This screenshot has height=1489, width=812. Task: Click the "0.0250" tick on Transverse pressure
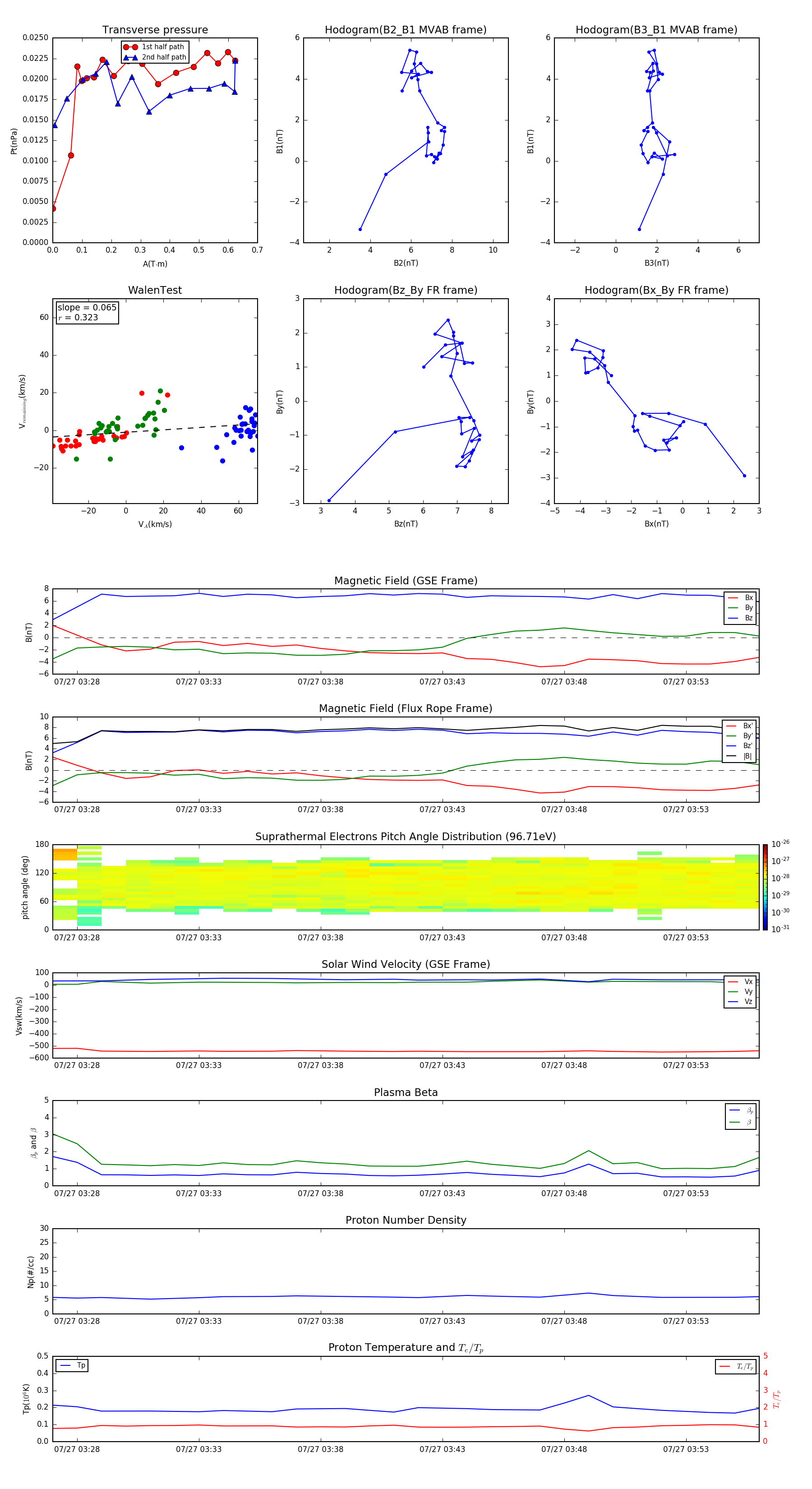click(x=35, y=38)
